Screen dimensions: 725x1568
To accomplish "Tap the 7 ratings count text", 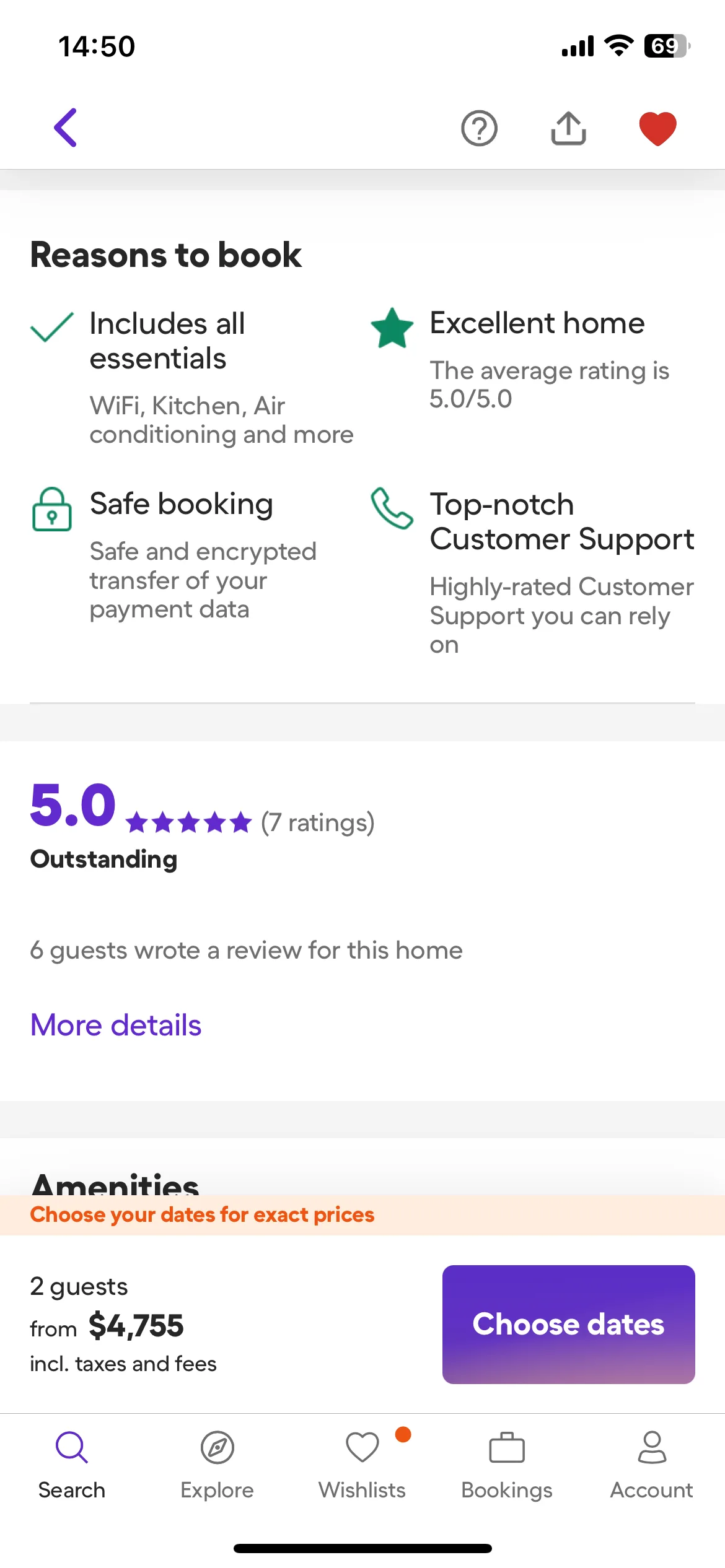I will point(318,823).
